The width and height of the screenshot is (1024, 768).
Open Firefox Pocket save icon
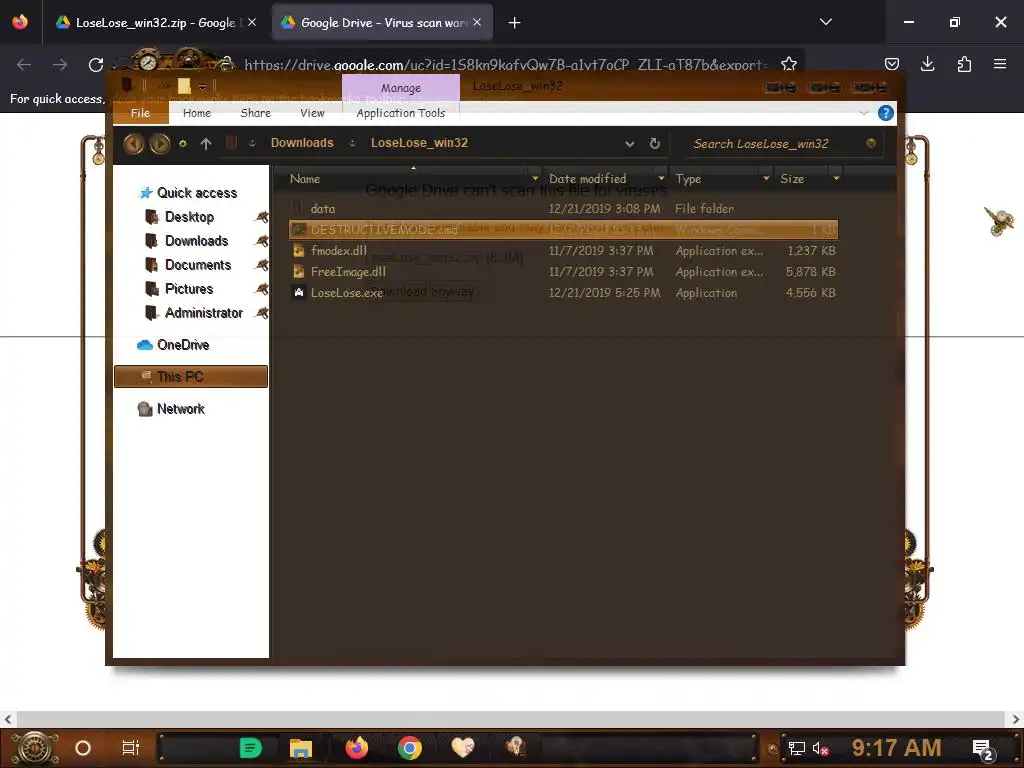pyautogui.click(x=891, y=64)
